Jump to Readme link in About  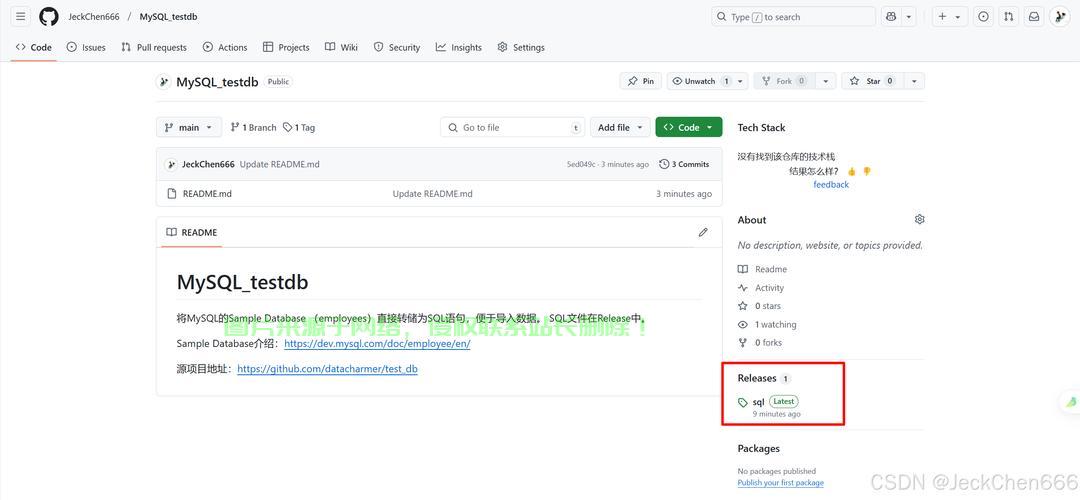coord(762,269)
